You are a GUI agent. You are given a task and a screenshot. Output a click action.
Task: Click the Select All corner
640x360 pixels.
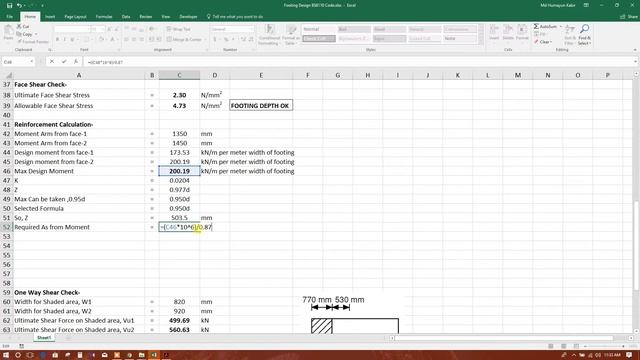point(6,75)
